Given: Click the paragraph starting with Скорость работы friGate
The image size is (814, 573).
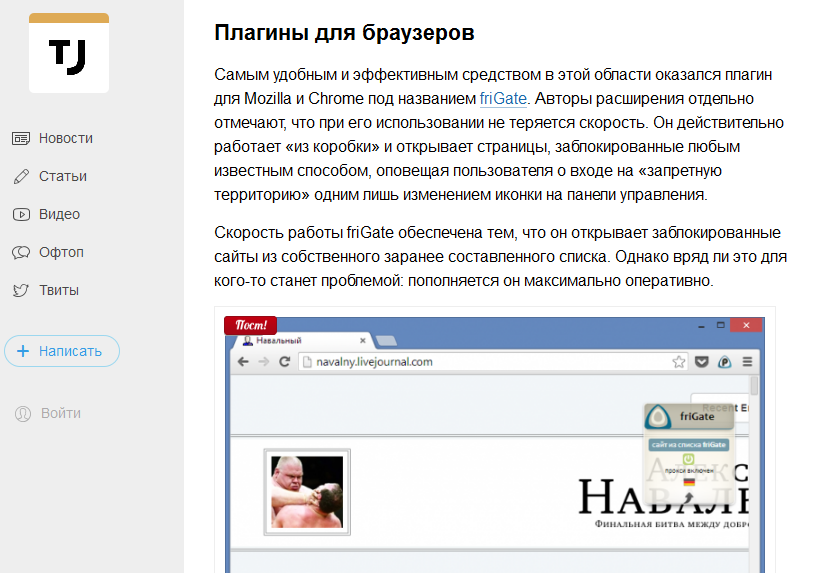Looking at the screenshot, I should click(500, 257).
